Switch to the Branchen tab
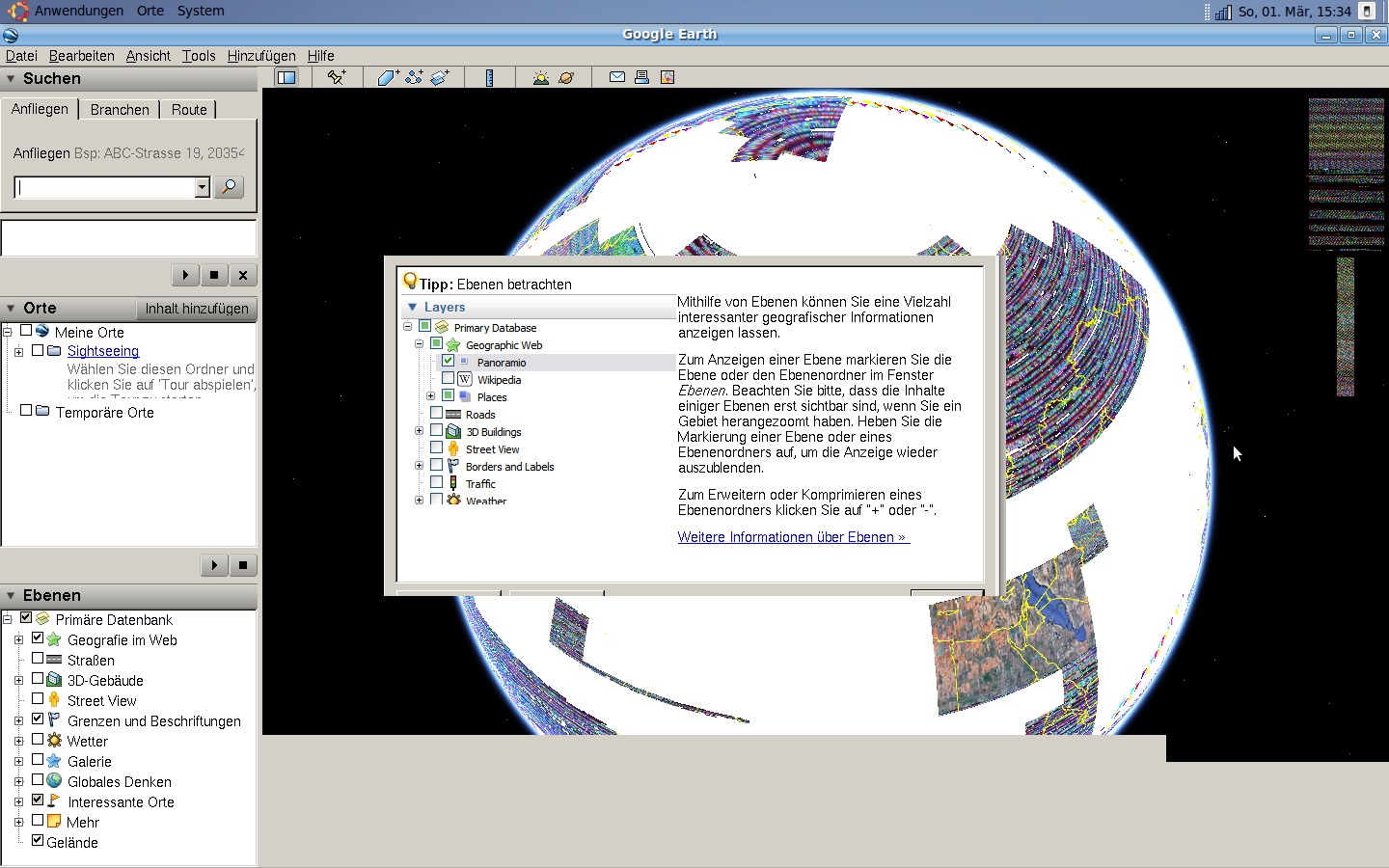 [120, 109]
